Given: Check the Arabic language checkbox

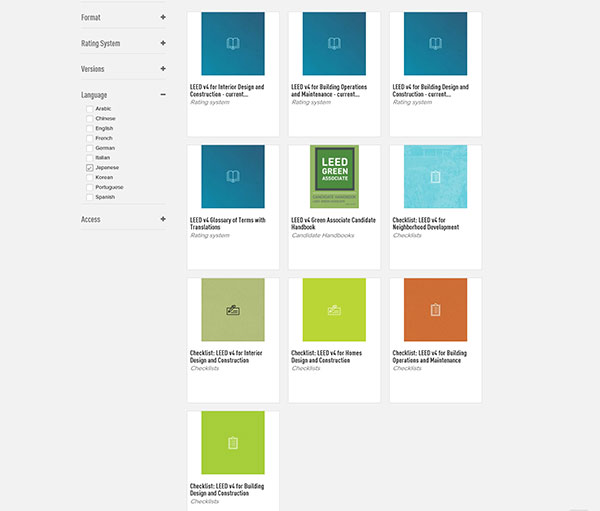Looking at the screenshot, I should click(90, 109).
